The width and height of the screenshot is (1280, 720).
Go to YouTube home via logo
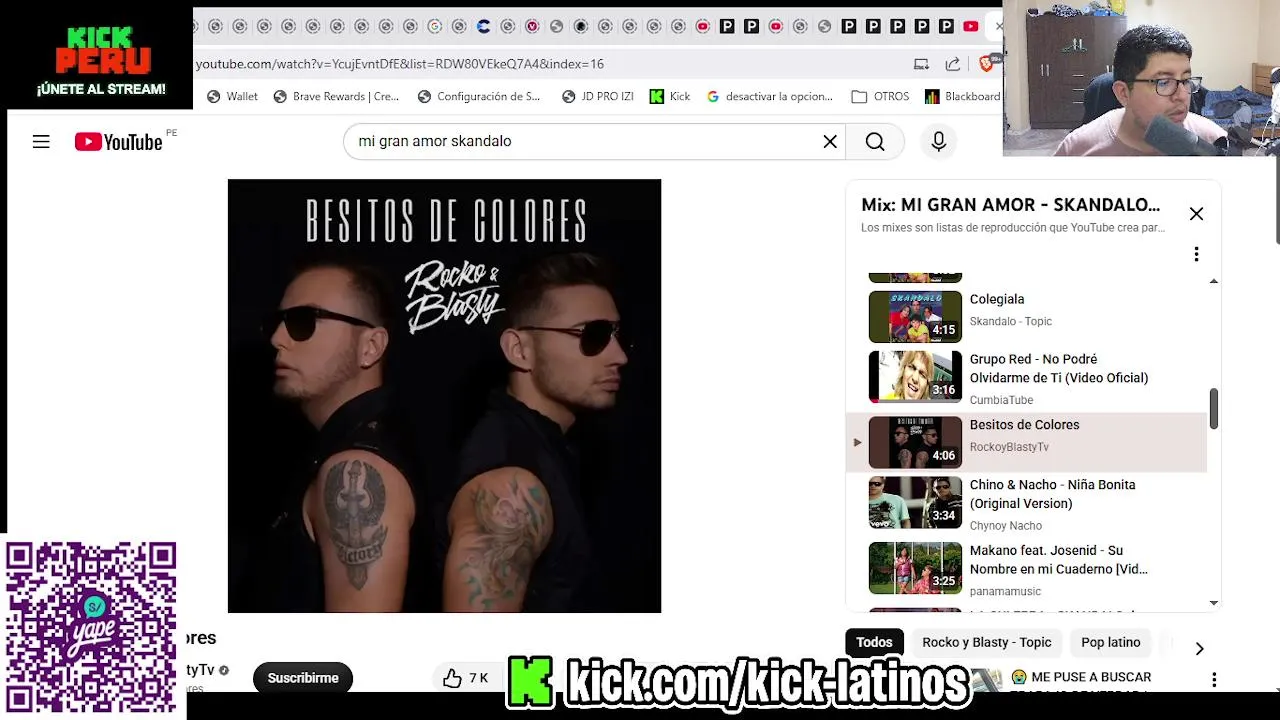118,142
